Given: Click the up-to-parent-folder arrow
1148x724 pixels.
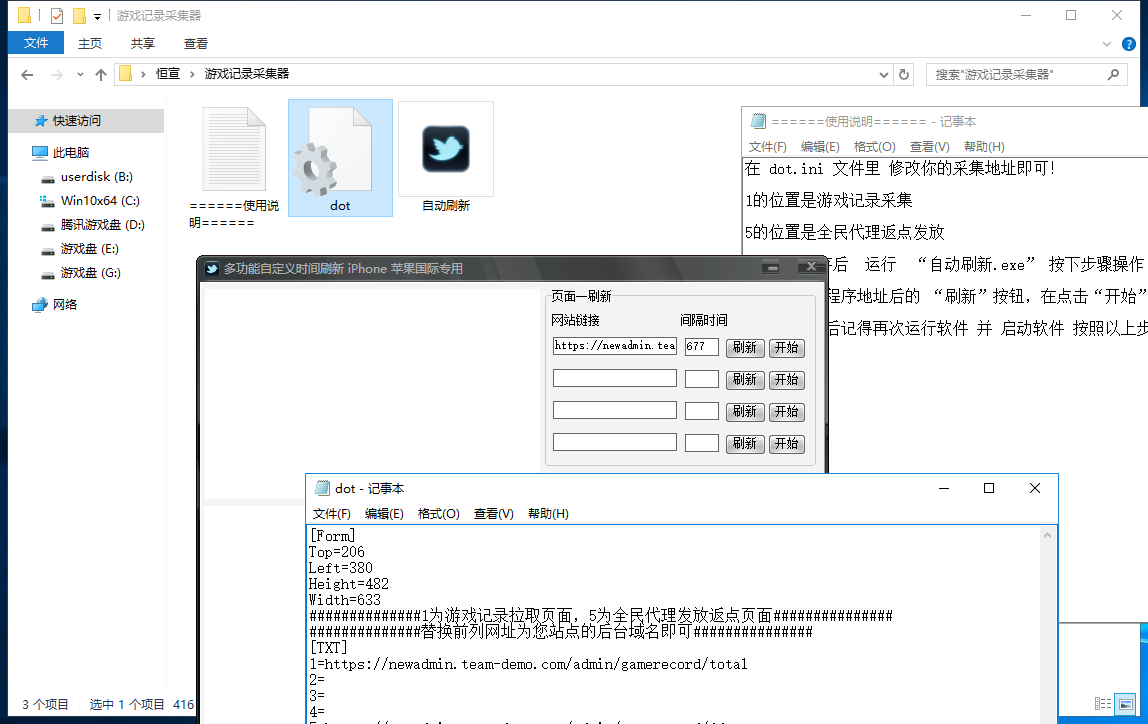Looking at the screenshot, I should (100, 73).
